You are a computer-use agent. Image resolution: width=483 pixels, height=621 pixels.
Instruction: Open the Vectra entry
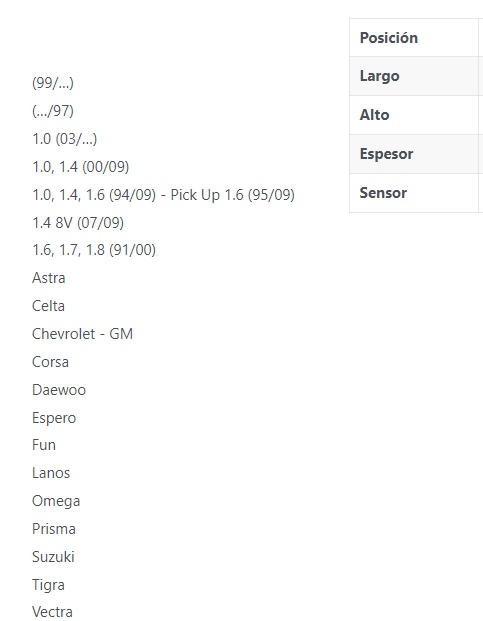point(52,612)
